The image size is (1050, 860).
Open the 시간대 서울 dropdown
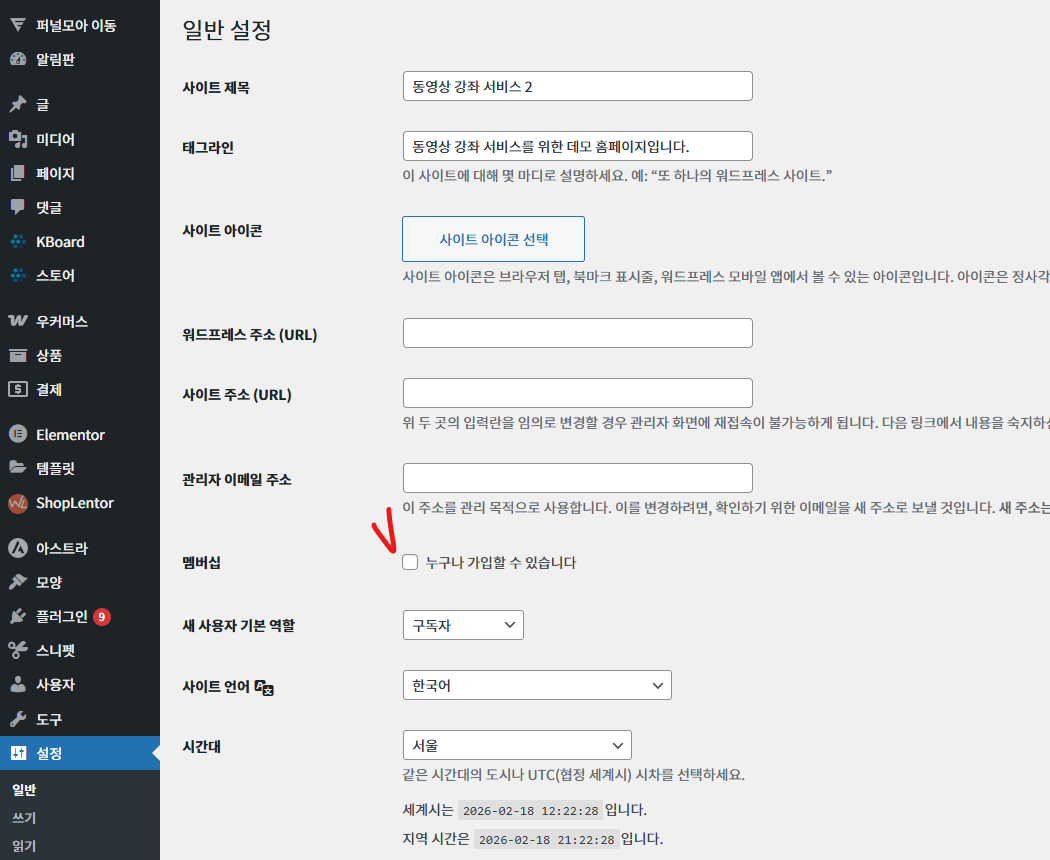(517, 745)
